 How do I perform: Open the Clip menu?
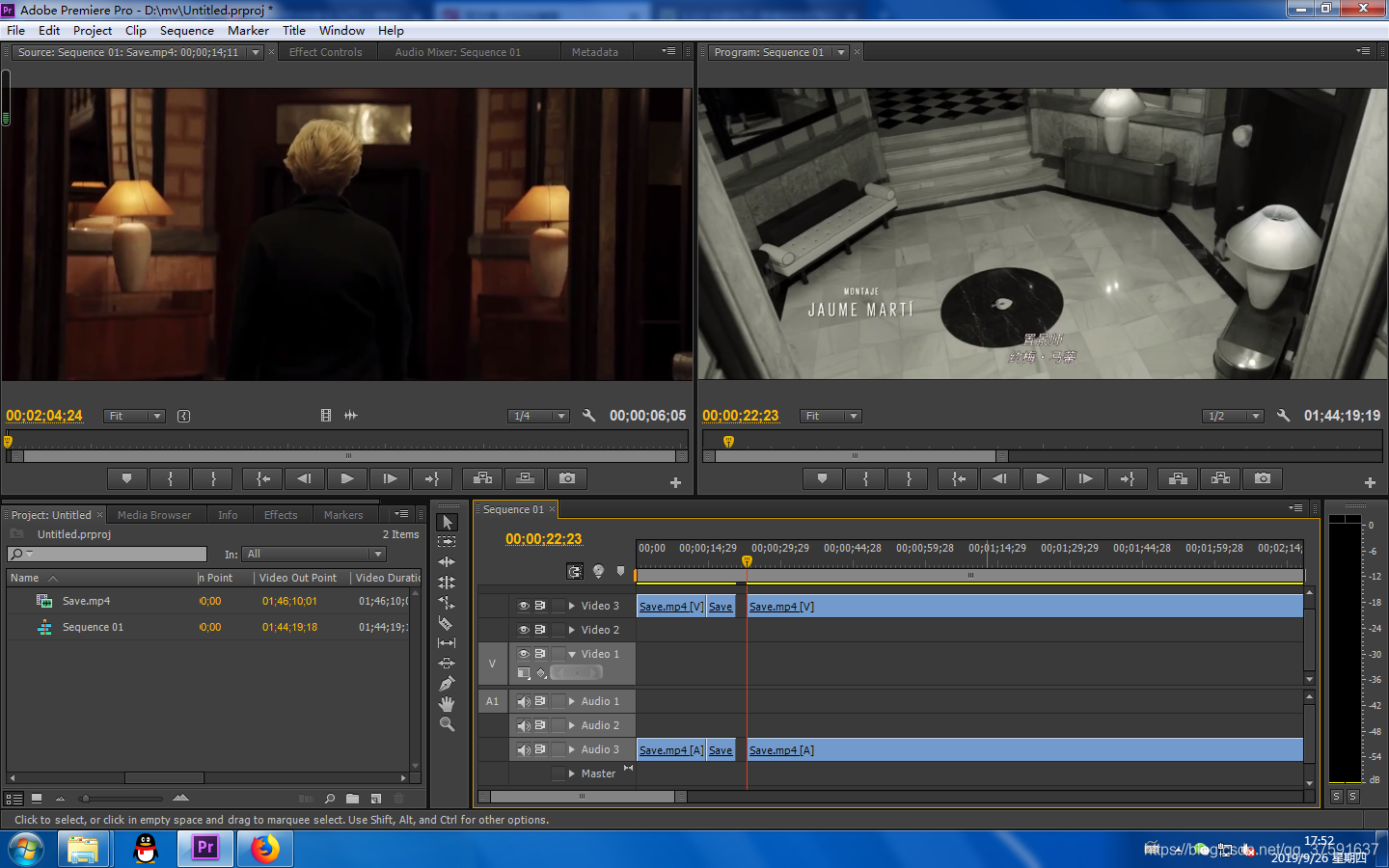pos(136,30)
